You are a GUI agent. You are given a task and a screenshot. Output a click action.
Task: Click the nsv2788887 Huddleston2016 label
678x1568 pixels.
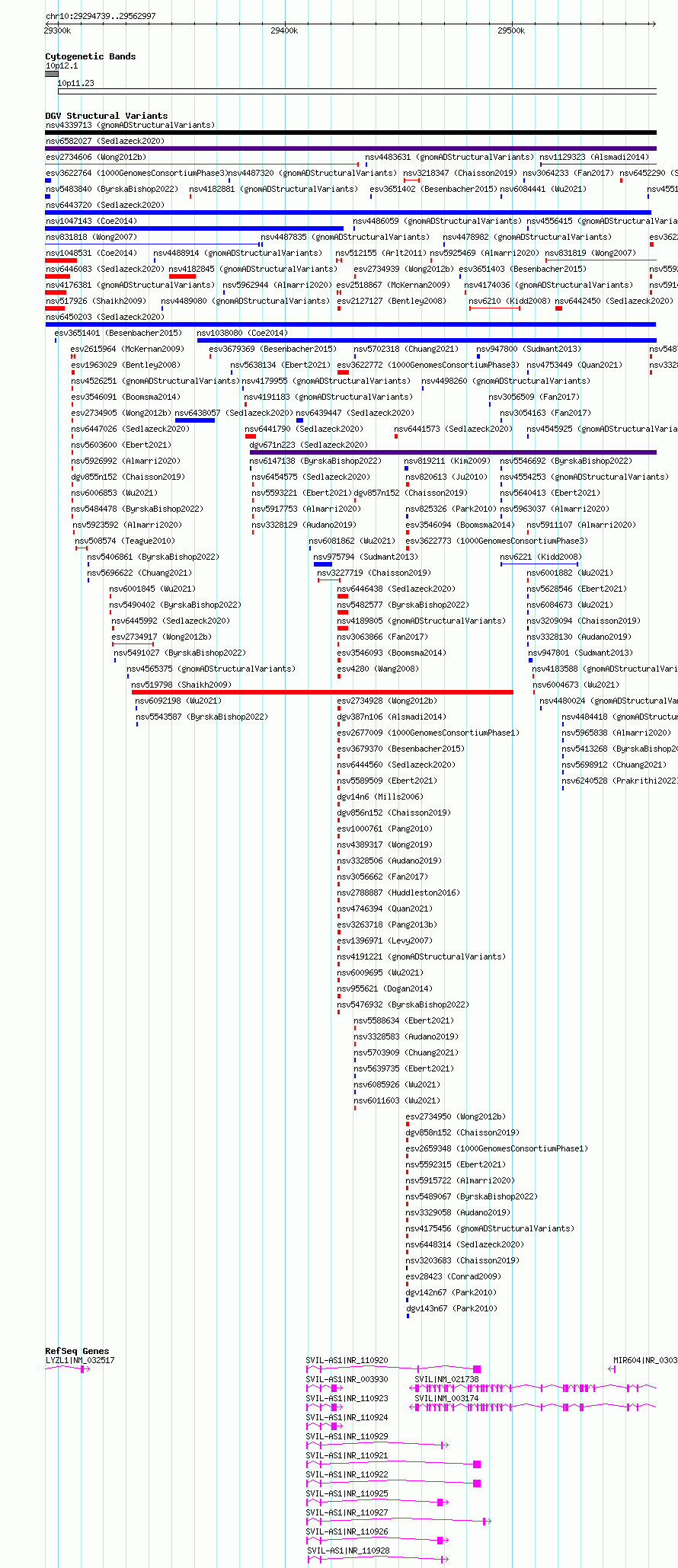pos(398,893)
